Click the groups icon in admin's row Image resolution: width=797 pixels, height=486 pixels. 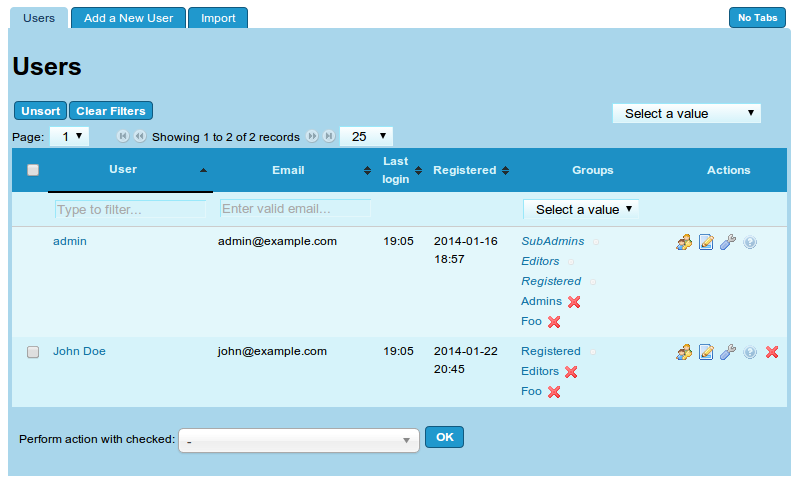click(684, 242)
